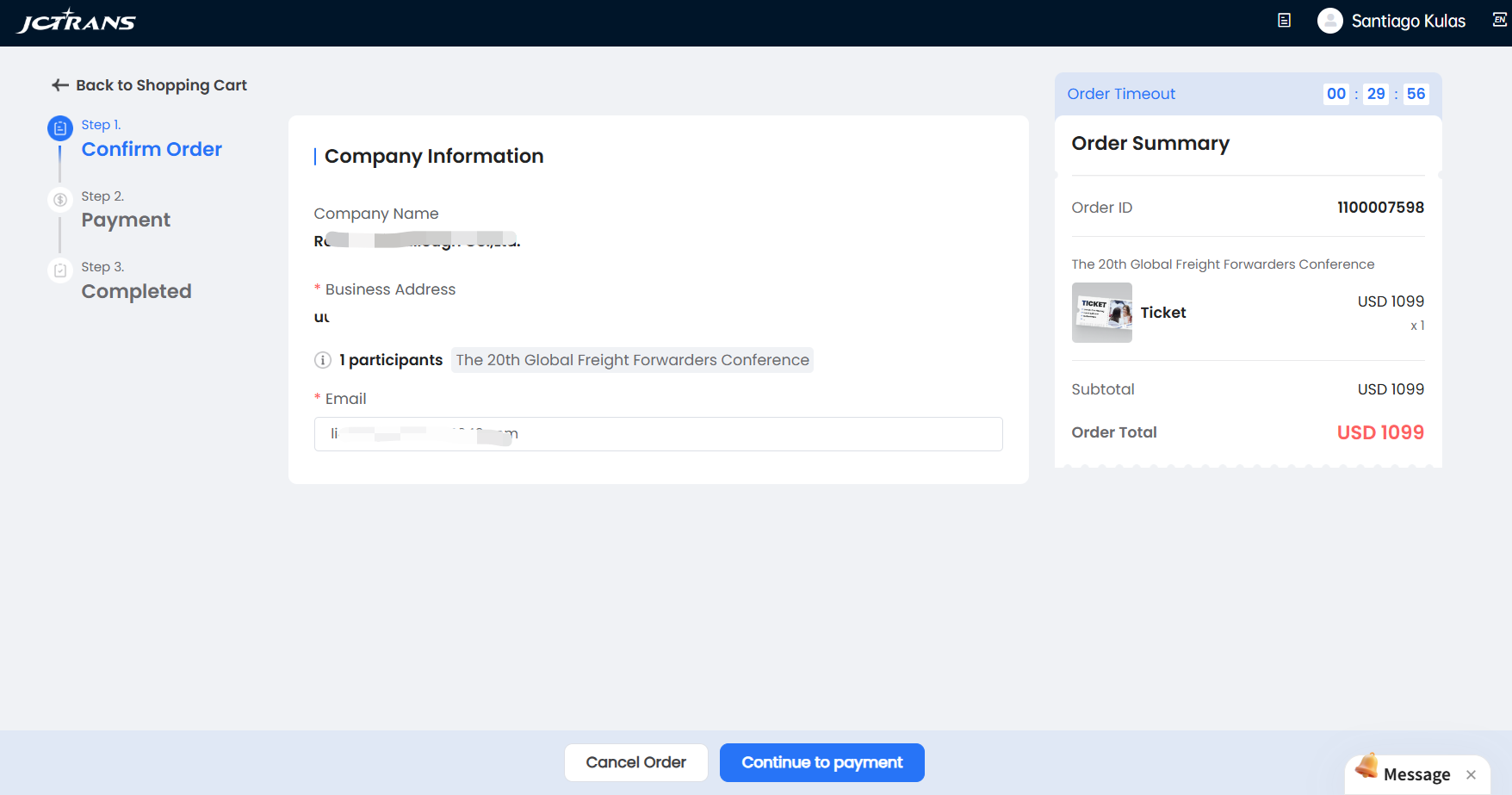Click the participants info icon
Screen dimensions: 1512x795
(323, 360)
